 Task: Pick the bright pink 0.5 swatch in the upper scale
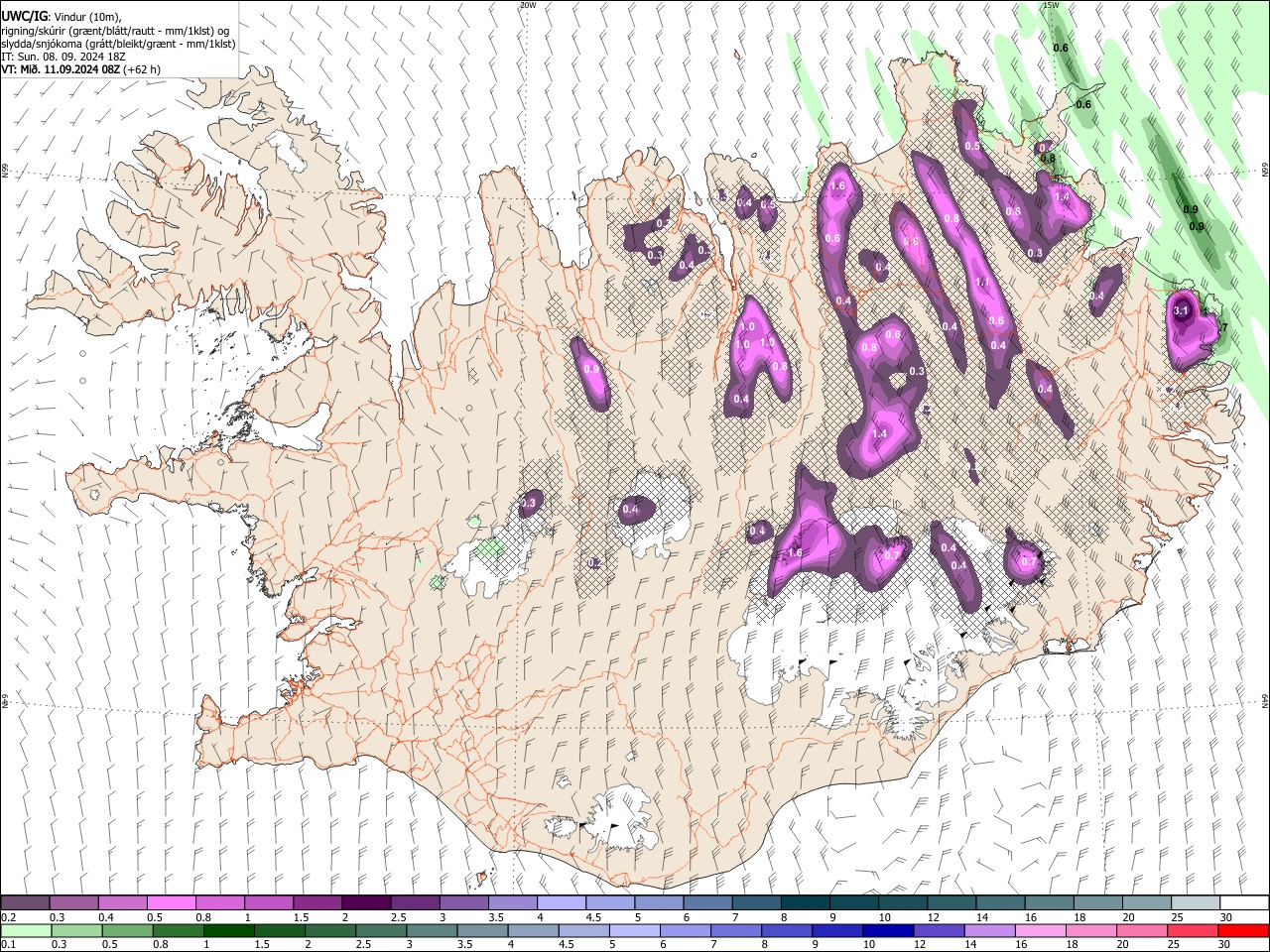[171, 902]
